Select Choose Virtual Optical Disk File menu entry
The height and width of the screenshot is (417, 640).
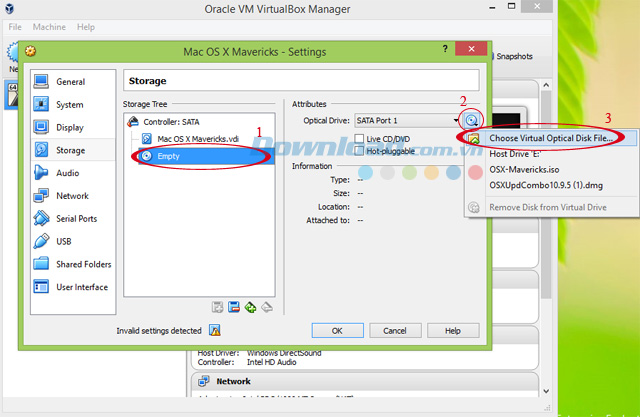[551, 138]
